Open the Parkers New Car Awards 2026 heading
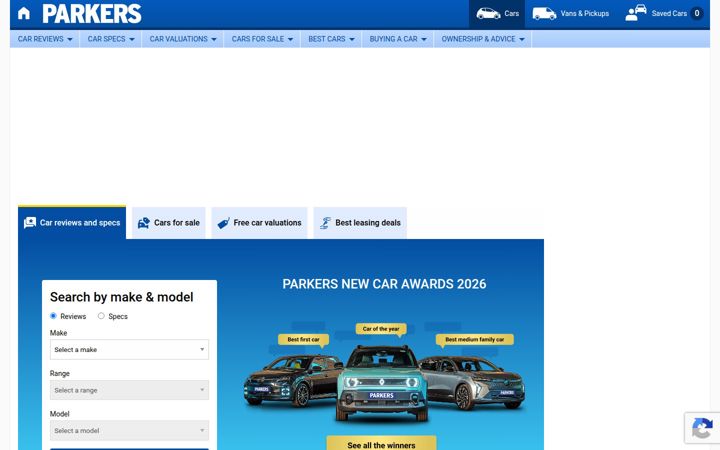 pos(384,284)
